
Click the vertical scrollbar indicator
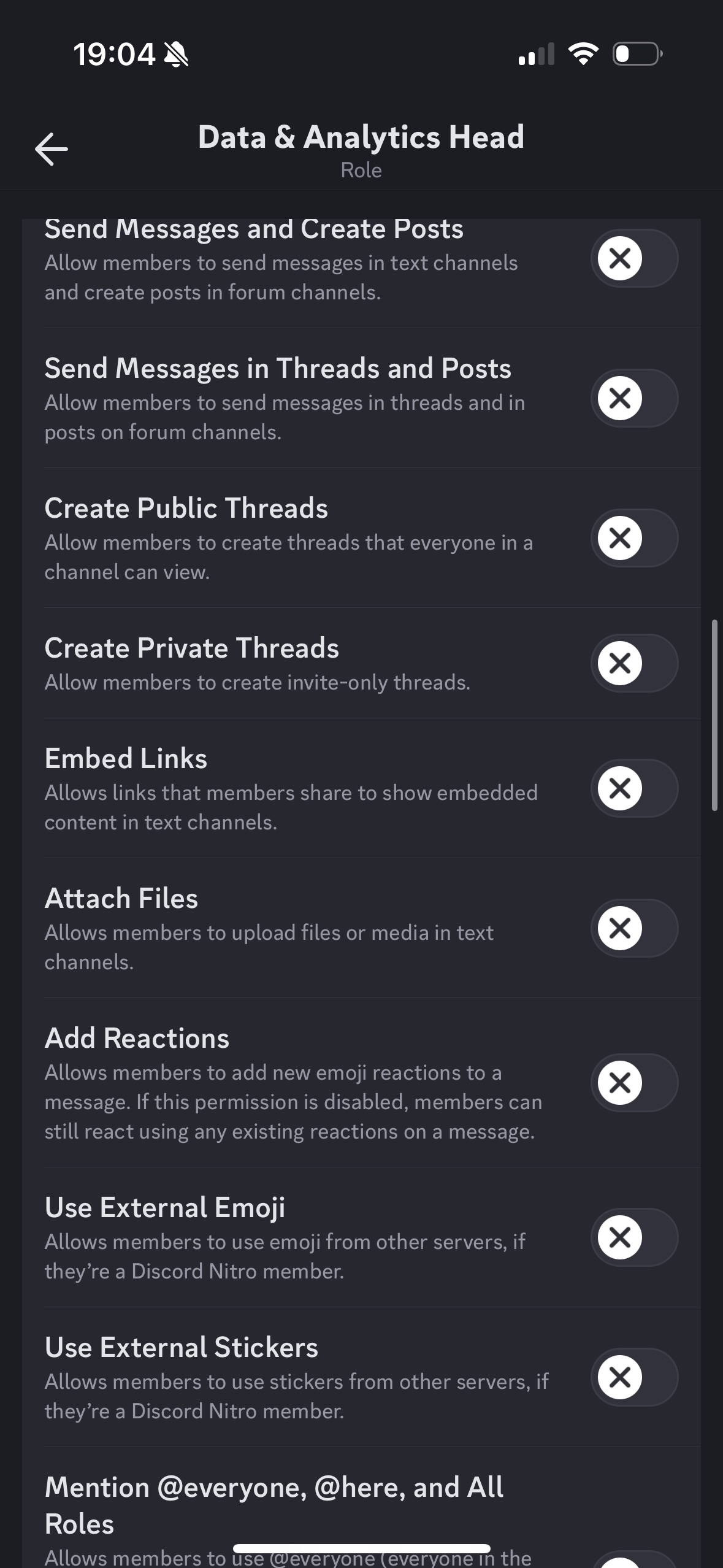coord(714,715)
